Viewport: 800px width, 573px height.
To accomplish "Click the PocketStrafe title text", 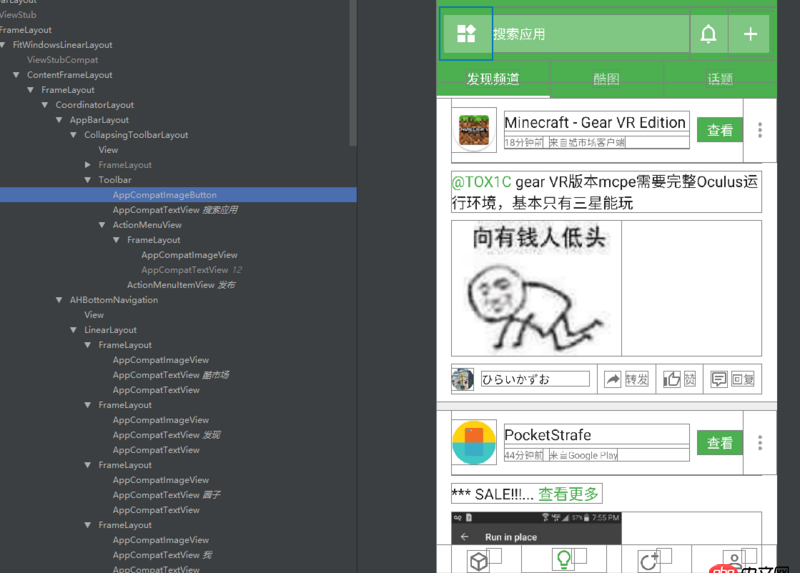I will coord(547,435).
